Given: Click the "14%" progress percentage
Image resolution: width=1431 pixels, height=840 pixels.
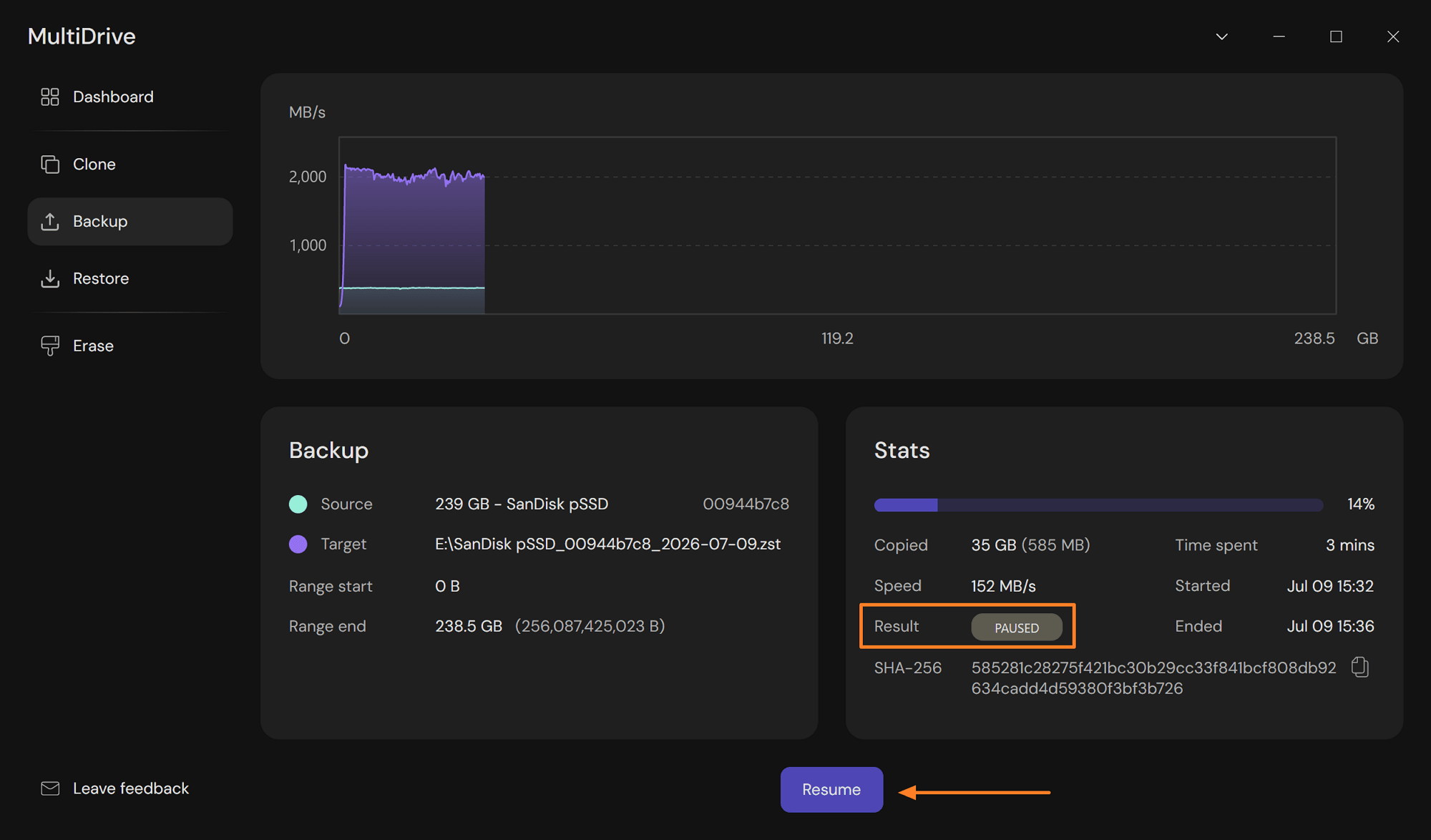Looking at the screenshot, I should (1361, 504).
